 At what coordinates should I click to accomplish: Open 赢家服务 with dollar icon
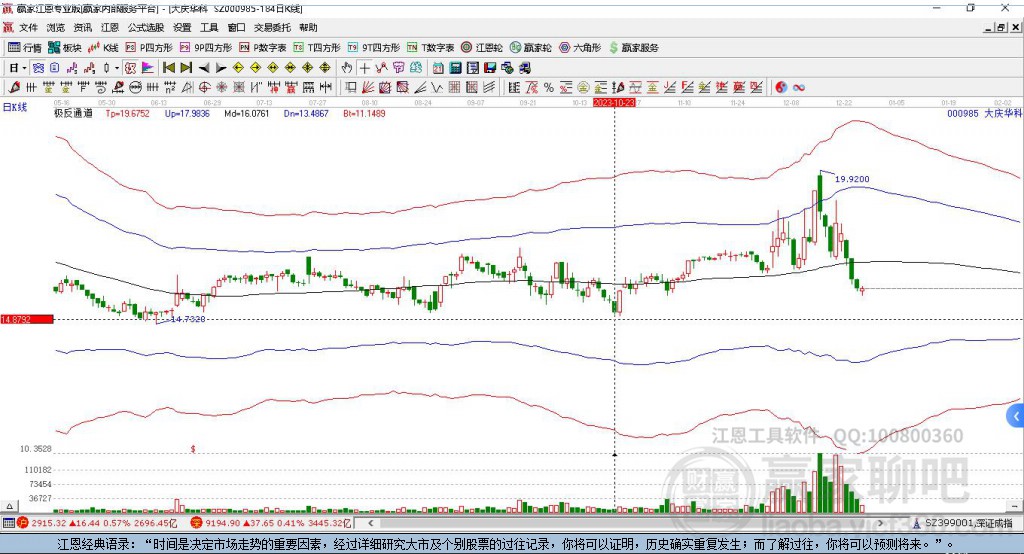633,48
